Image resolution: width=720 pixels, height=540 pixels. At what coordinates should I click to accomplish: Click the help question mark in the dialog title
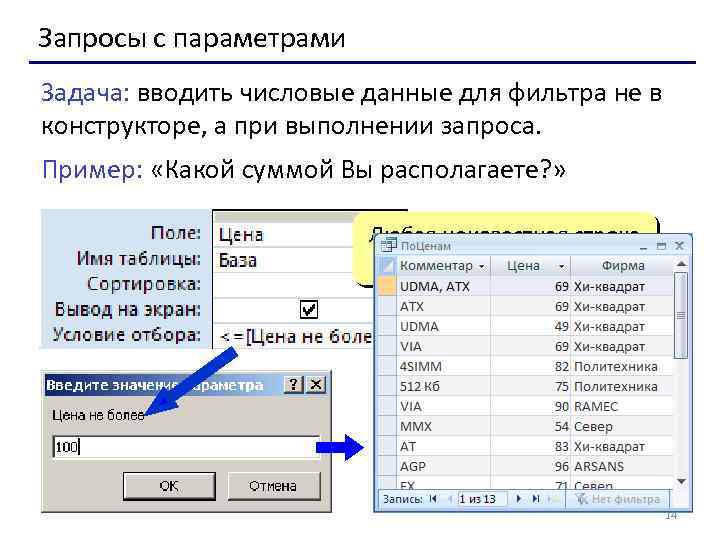[x=293, y=384]
